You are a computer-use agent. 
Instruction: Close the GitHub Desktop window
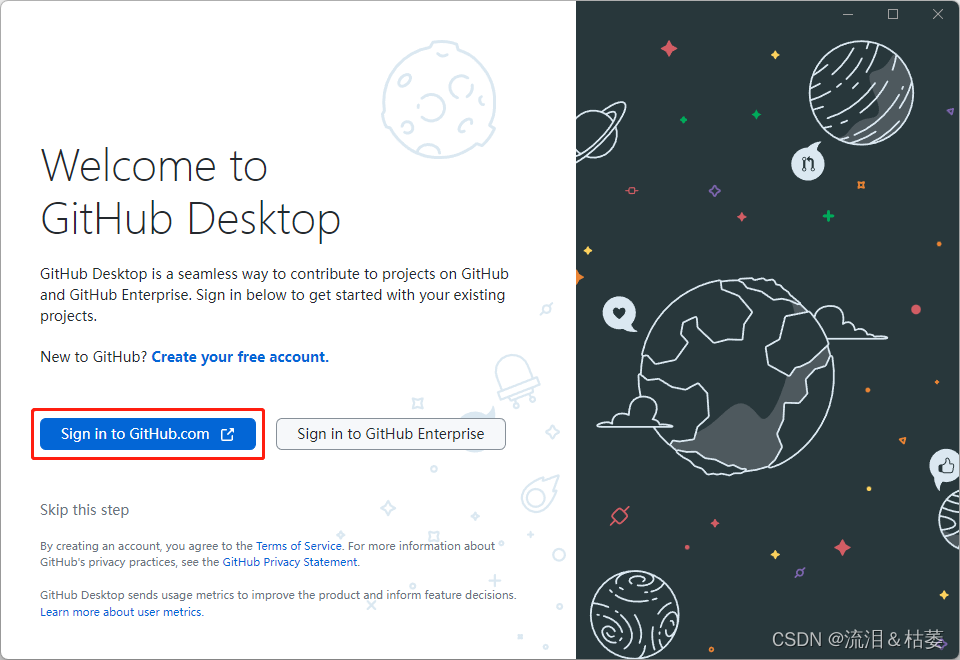click(x=938, y=14)
